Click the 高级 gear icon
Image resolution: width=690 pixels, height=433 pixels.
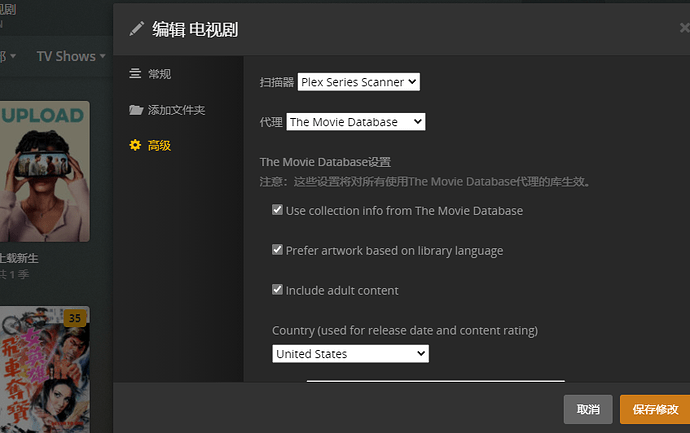[x=135, y=146]
